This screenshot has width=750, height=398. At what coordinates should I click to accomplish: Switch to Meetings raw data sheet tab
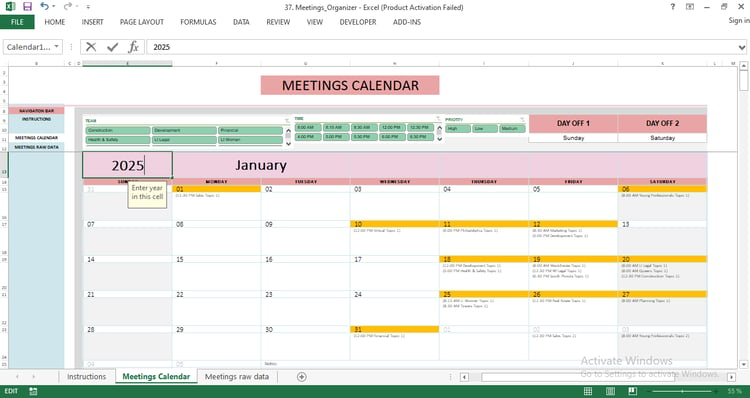237,376
